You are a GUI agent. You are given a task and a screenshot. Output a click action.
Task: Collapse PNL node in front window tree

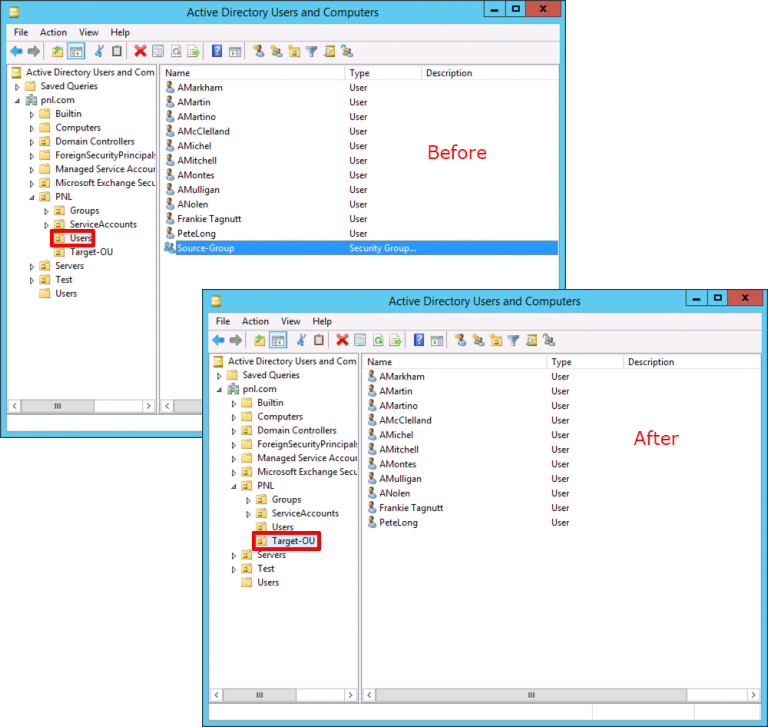pos(234,486)
